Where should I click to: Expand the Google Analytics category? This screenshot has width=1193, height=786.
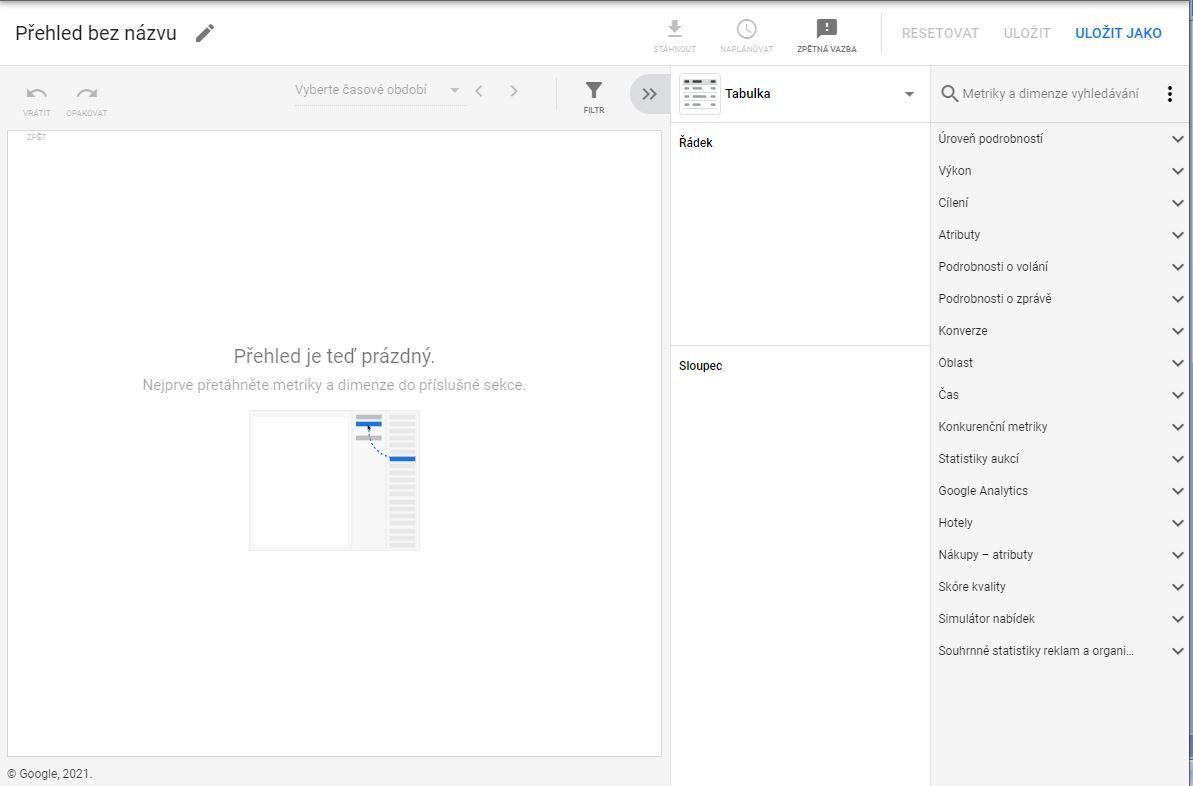pos(1061,491)
